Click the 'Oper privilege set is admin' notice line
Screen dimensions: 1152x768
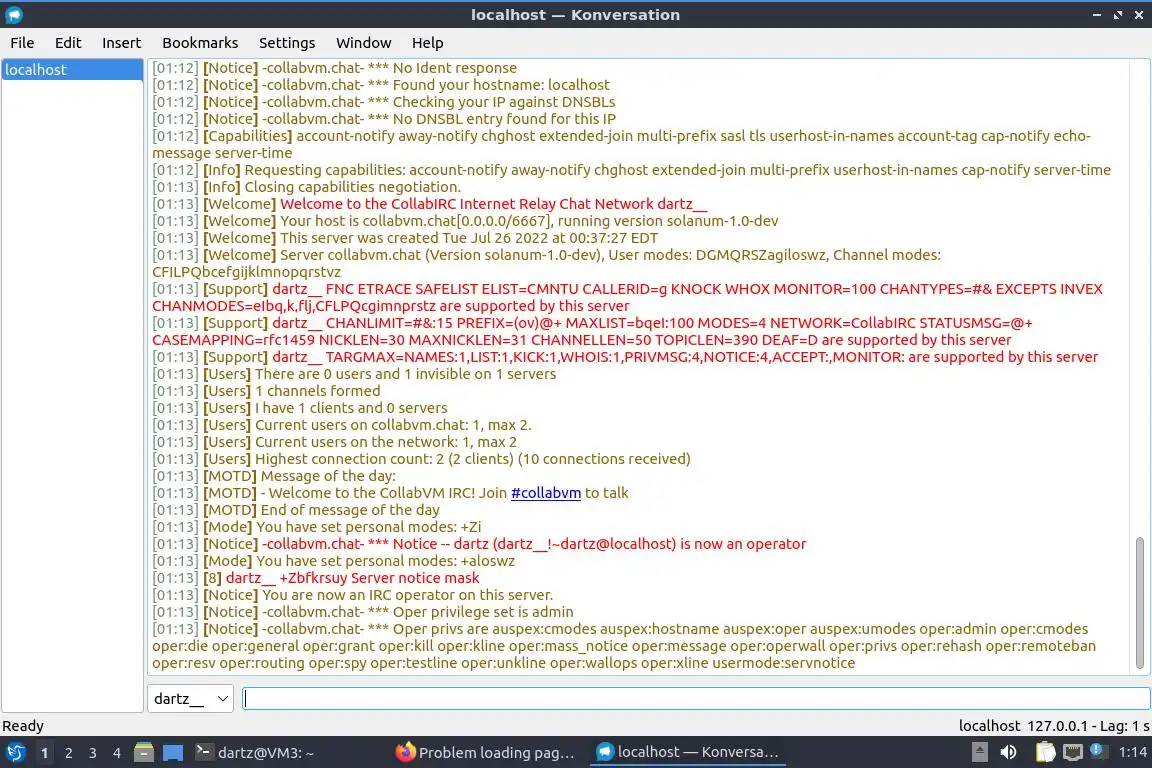363,612
